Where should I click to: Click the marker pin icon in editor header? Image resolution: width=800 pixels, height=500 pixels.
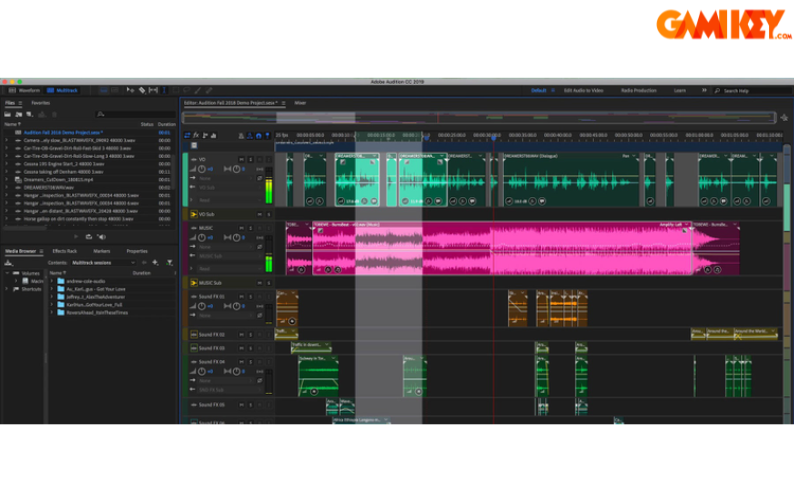pos(267,136)
